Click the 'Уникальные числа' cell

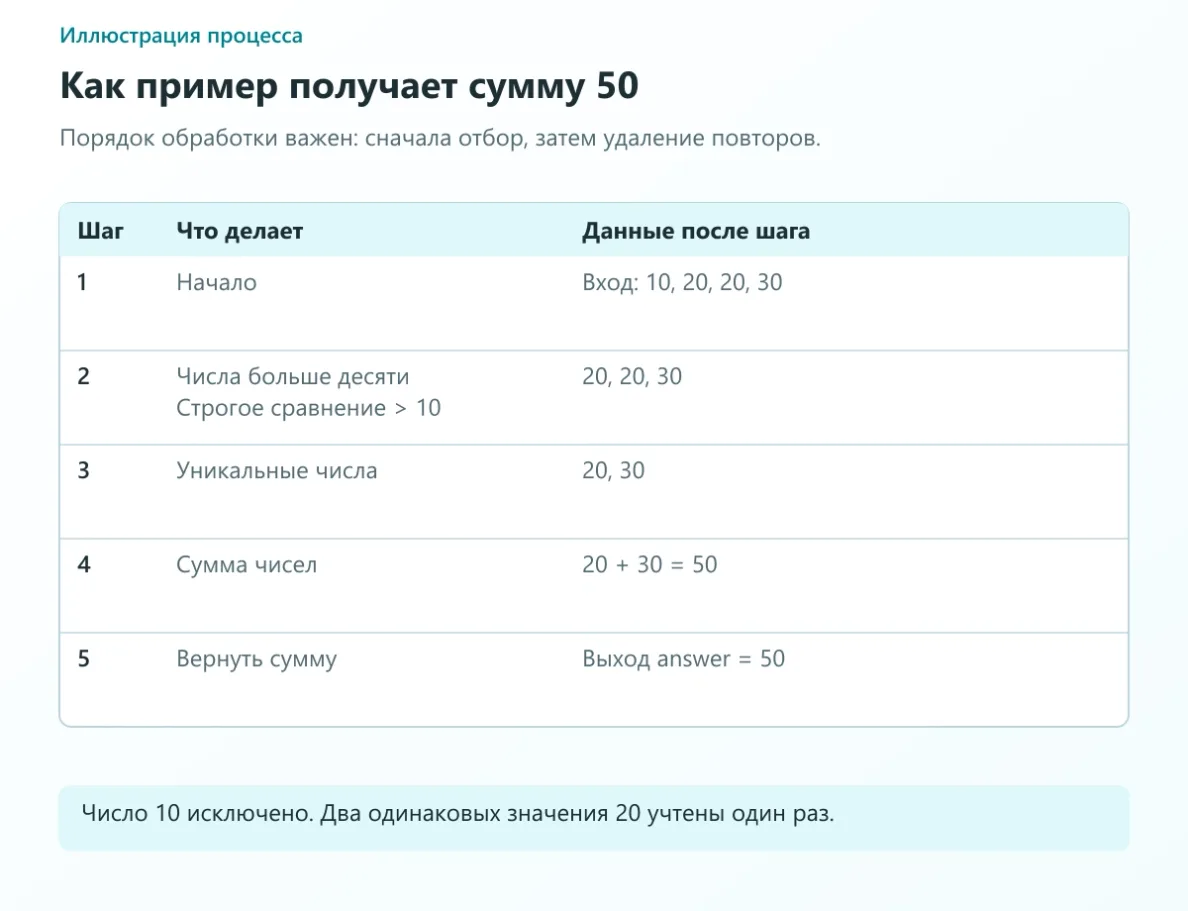[x=277, y=471]
